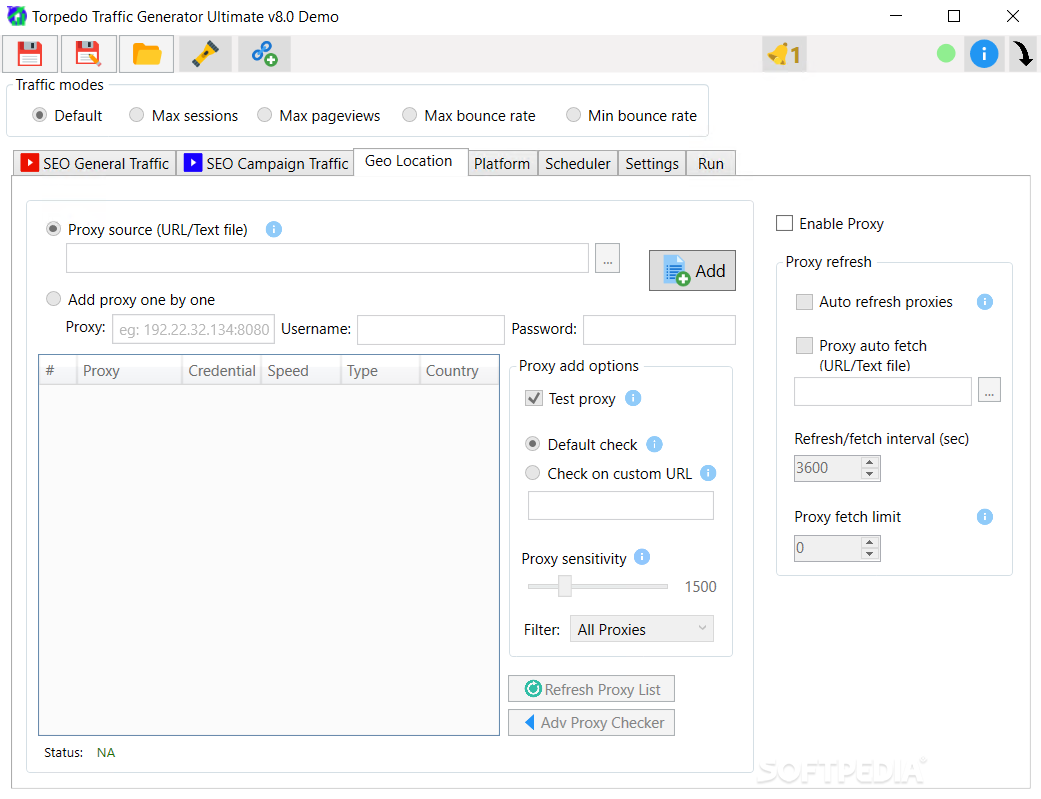Increase Proxy fetch limit value
This screenshot has width=1041, height=799.
(870, 542)
